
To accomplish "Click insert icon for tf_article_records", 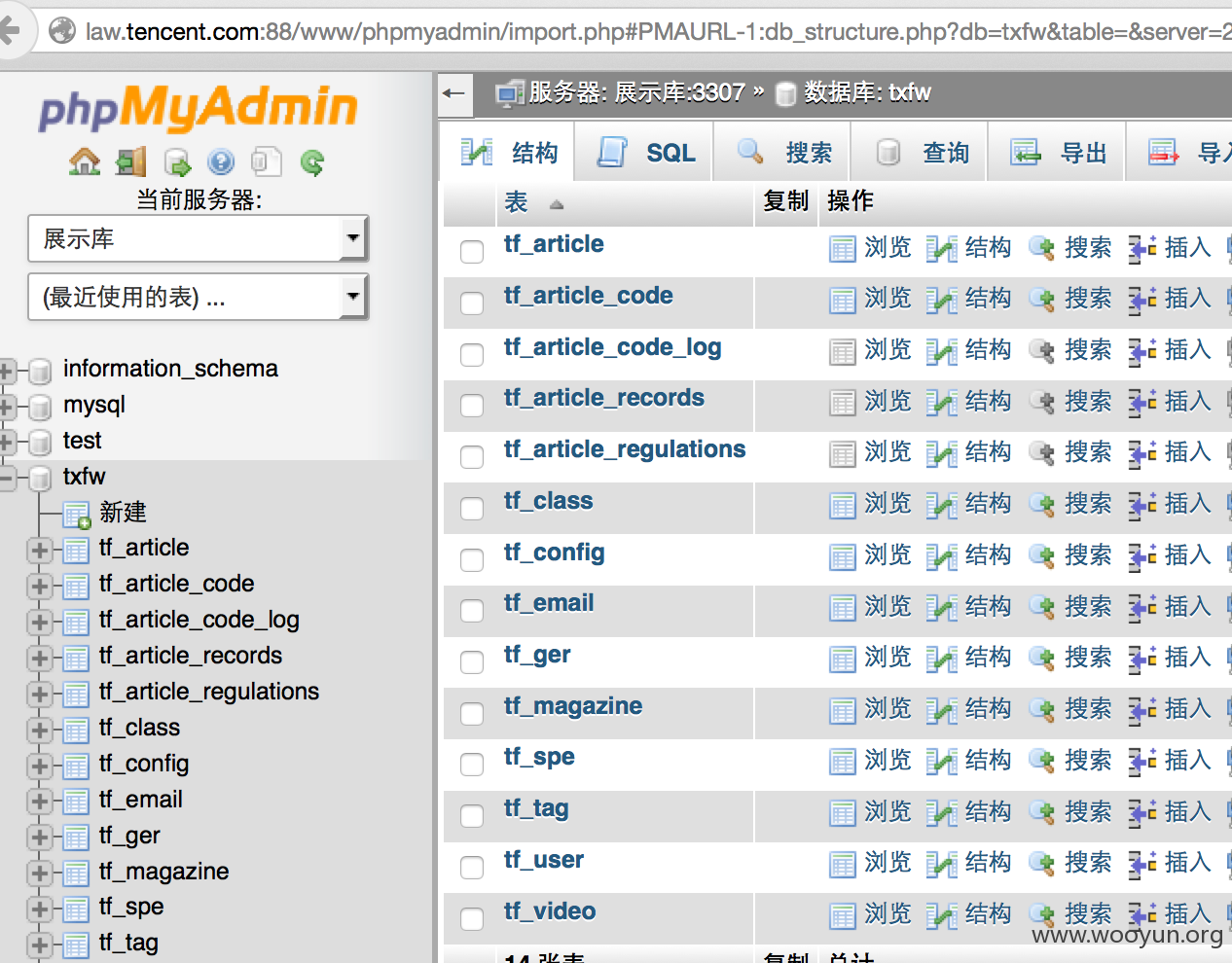I will [1142, 403].
